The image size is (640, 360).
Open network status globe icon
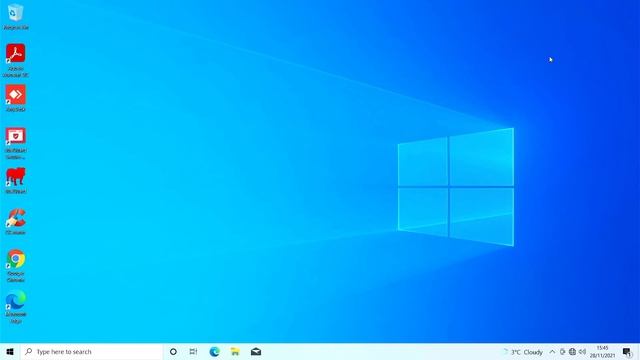coord(572,352)
